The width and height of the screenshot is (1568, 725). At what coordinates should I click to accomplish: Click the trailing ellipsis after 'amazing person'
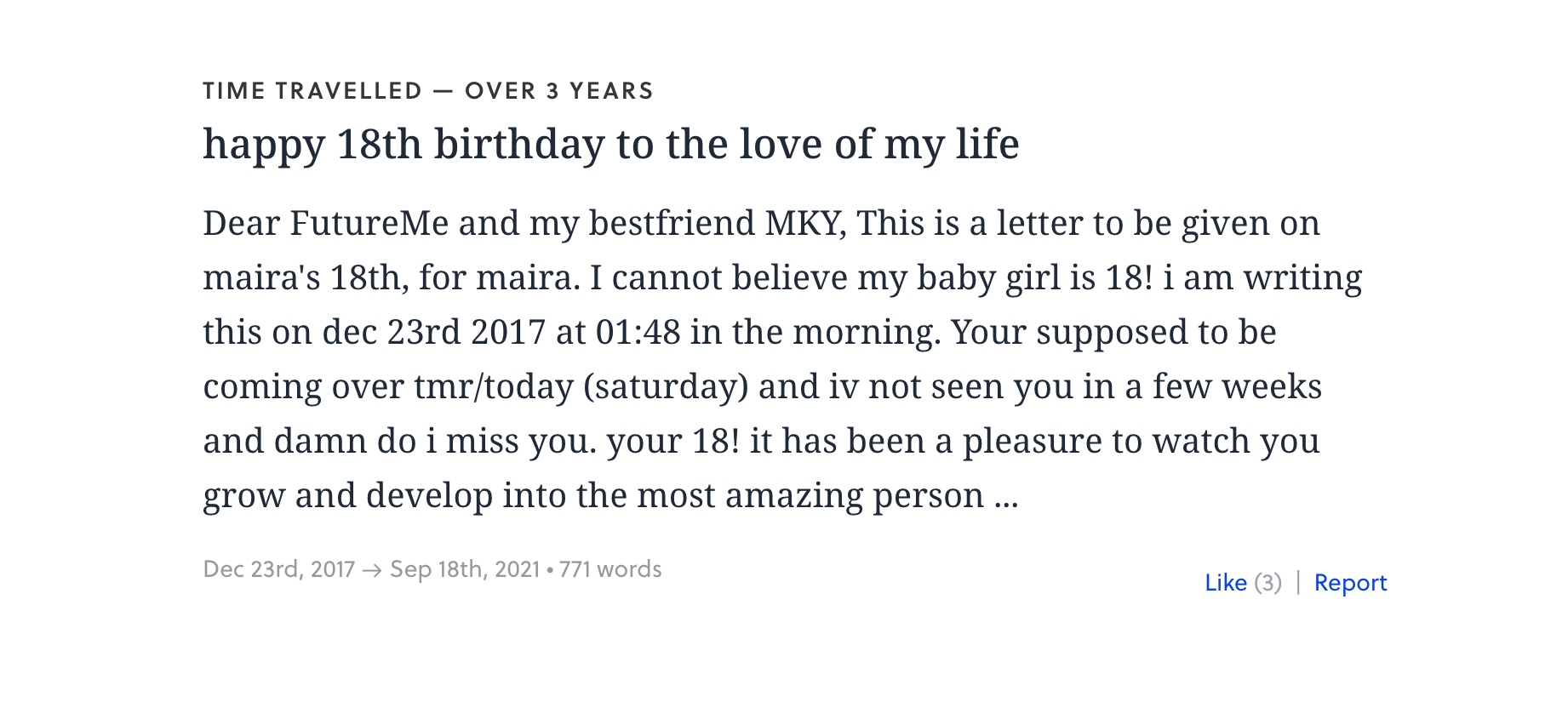(1006, 497)
